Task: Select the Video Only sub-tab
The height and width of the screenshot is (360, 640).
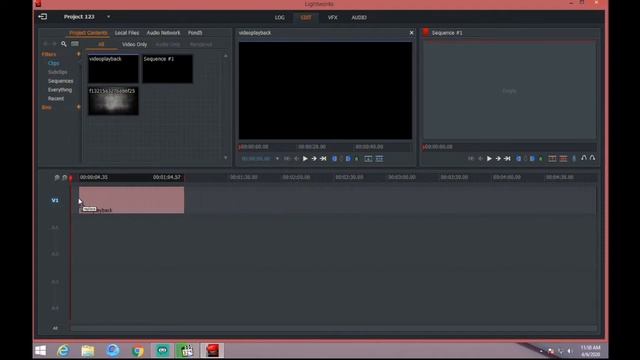Action: [x=134, y=44]
